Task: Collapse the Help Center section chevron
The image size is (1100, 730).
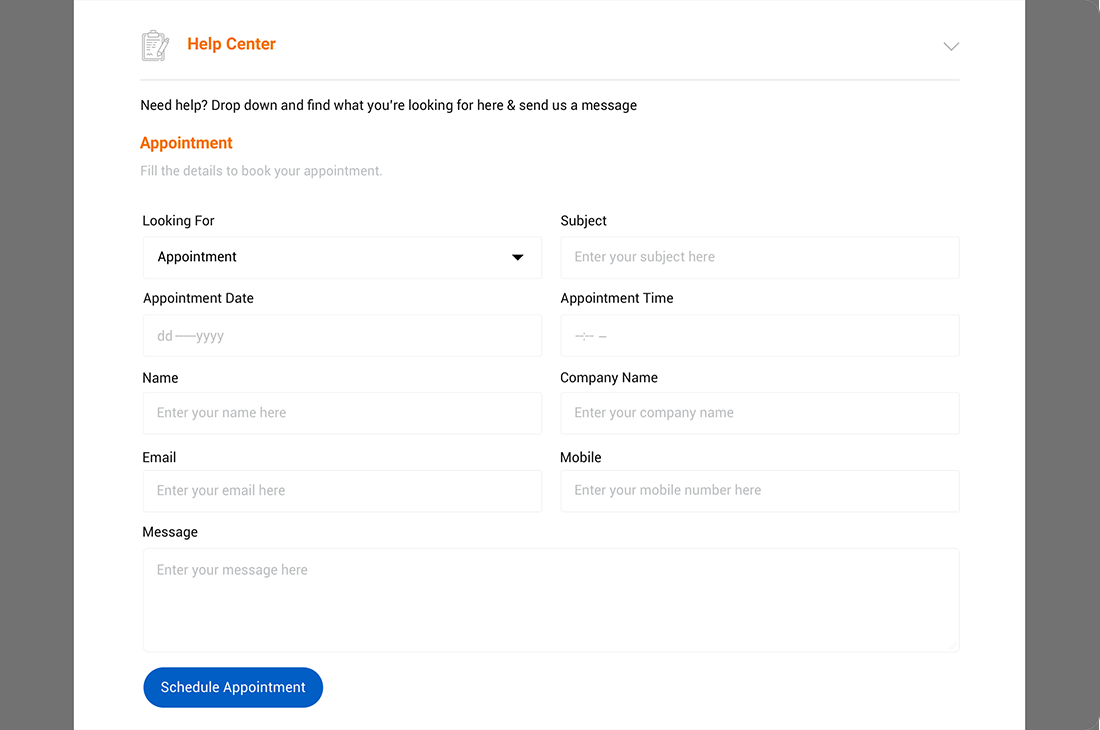Action: pos(951,46)
